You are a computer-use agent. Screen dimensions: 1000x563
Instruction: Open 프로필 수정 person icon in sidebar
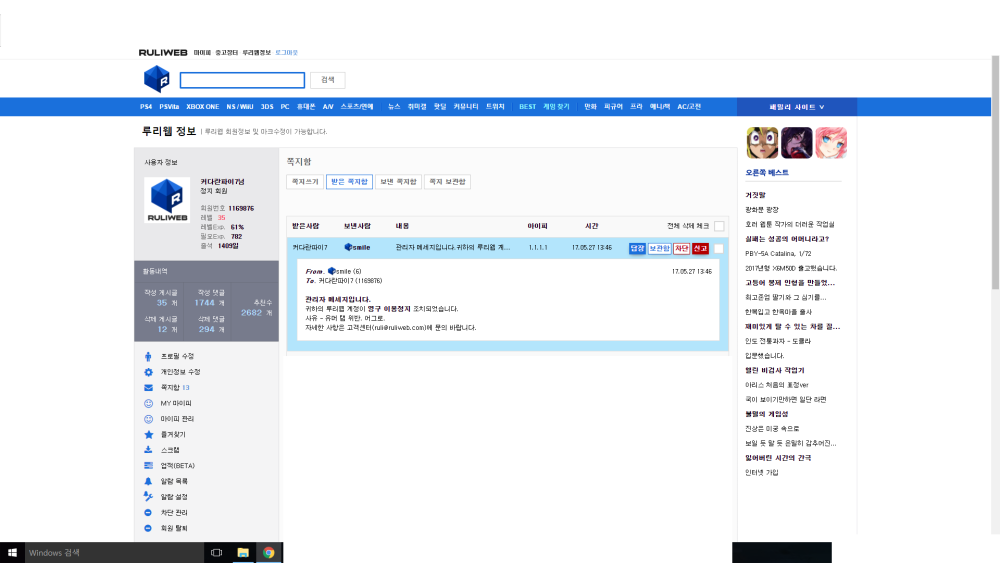tap(148, 356)
